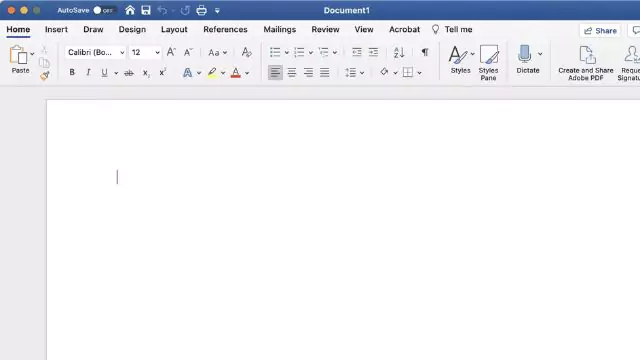
Task: Expand the bullets list dropdown arrow
Action: 287,53
